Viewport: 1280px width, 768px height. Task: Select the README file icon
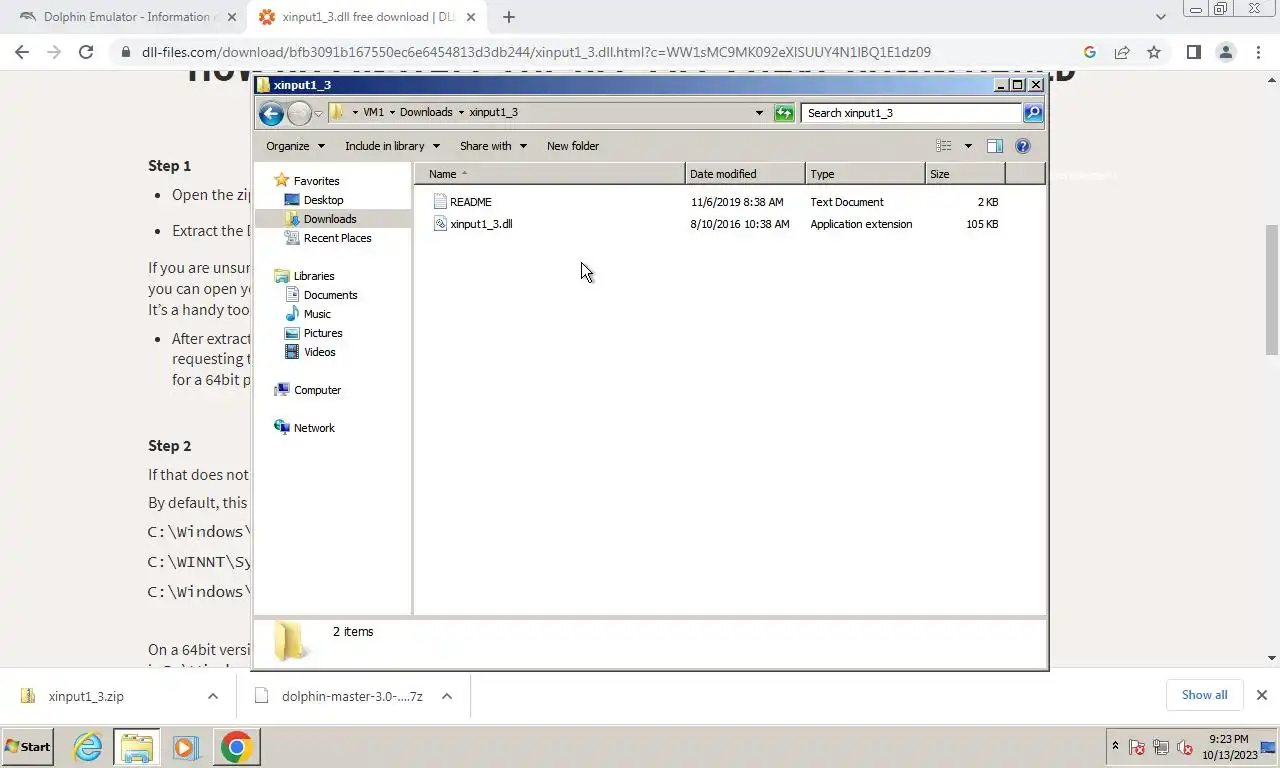(440, 202)
